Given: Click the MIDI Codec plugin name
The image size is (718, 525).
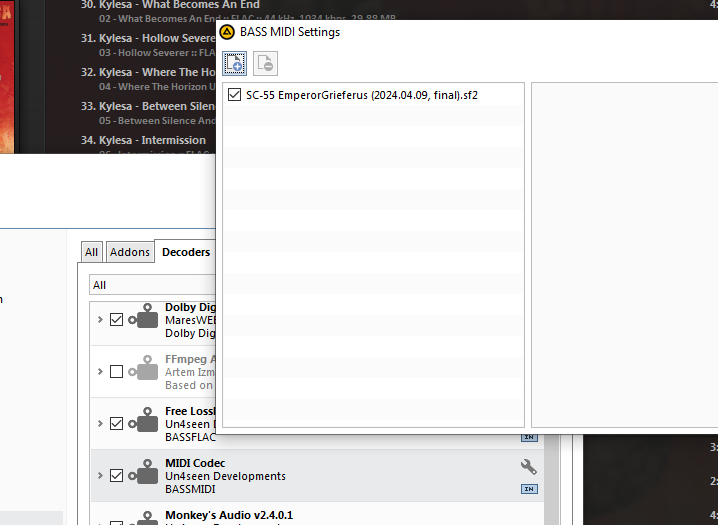Looking at the screenshot, I should pyautogui.click(x=195, y=463).
